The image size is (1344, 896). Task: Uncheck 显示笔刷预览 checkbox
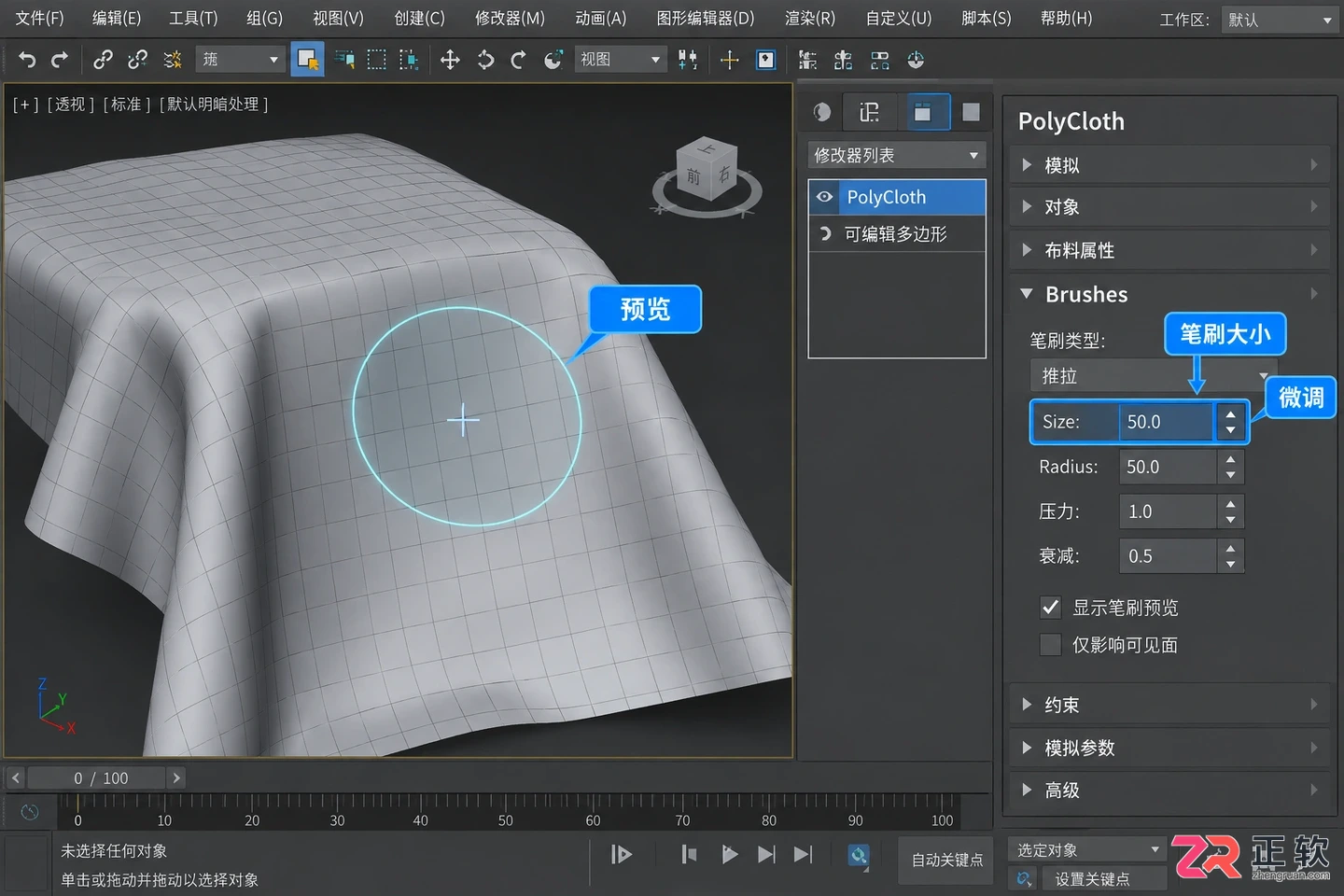[x=1051, y=608]
